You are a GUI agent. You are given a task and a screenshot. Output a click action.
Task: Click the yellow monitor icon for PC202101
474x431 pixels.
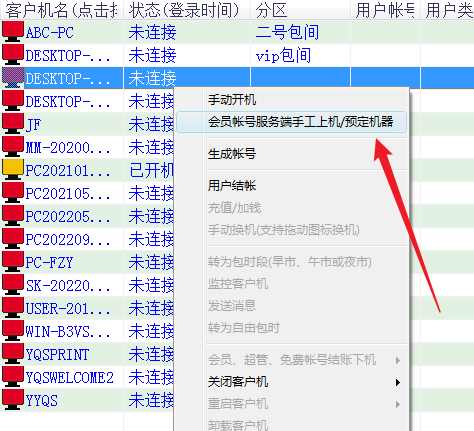click(13, 170)
